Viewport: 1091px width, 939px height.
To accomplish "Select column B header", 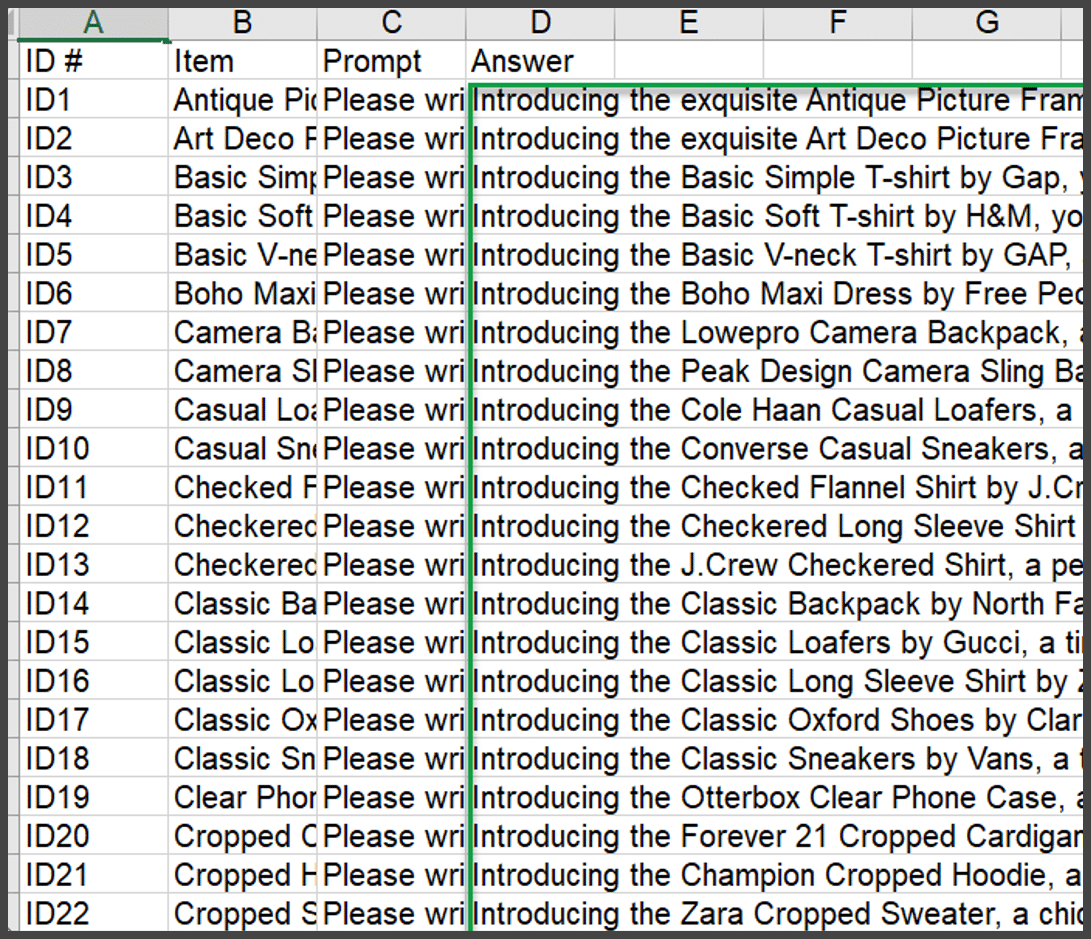I will pyautogui.click(x=242, y=23).
